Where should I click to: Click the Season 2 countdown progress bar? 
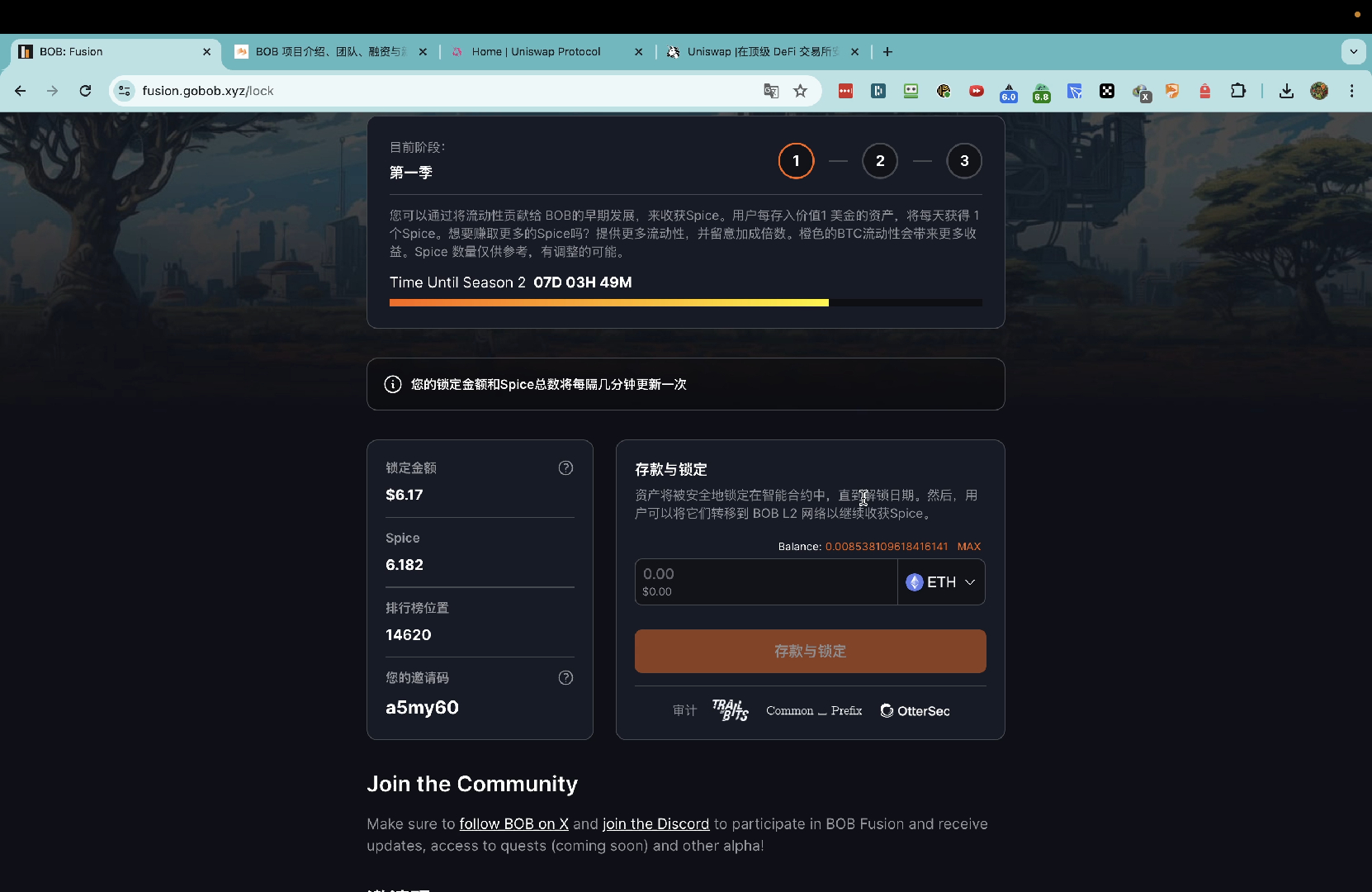685,303
